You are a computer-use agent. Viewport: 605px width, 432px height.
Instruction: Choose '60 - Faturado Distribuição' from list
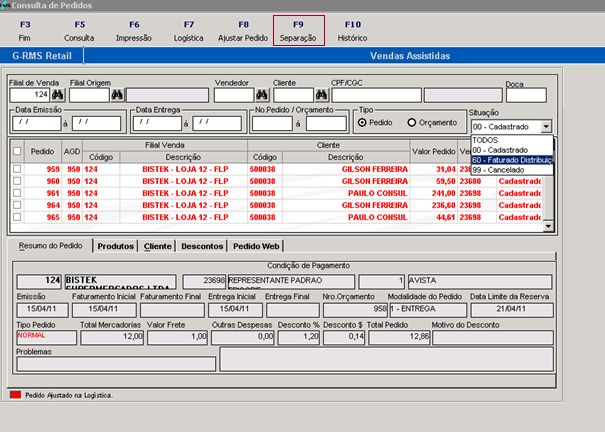(x=510, y=159)
